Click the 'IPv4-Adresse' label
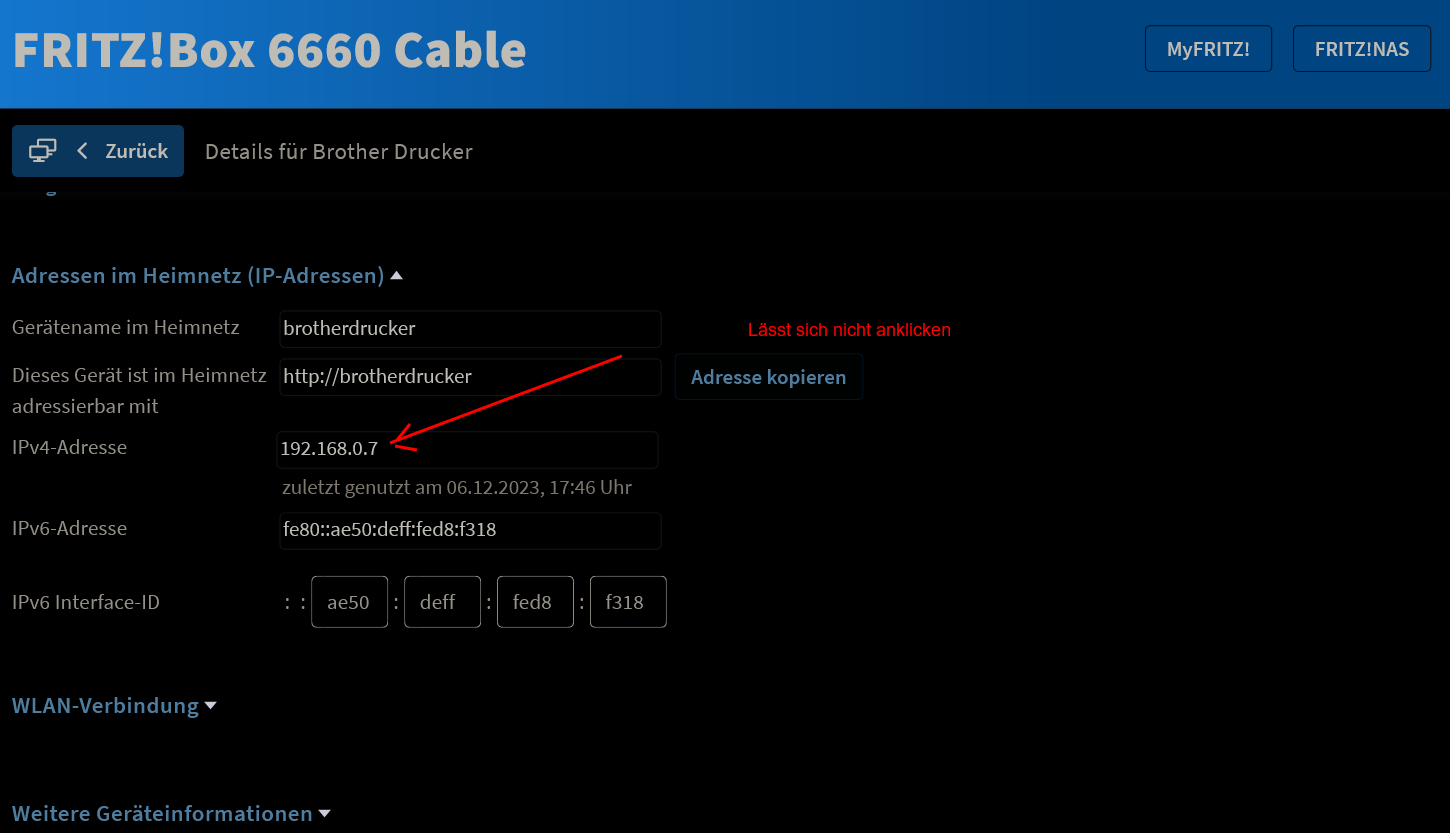 [x=70, y=448]
